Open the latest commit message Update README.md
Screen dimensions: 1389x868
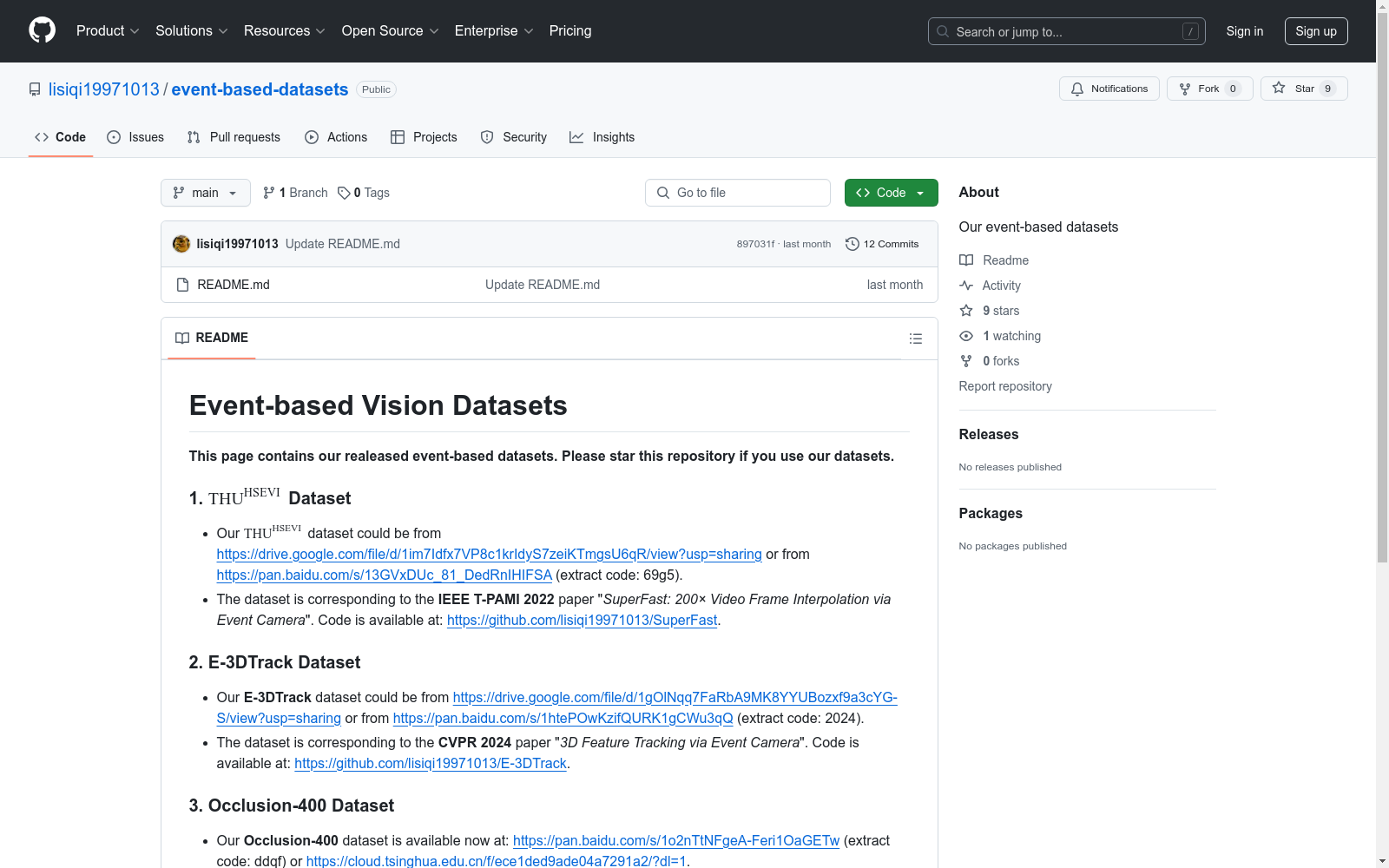click(343, 244)
